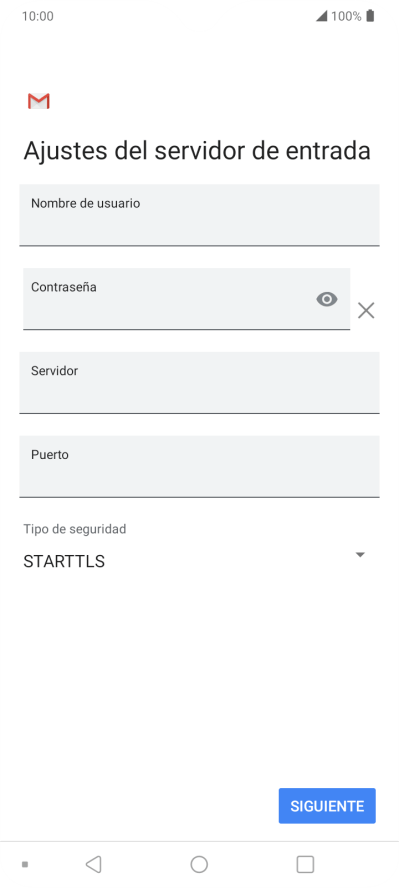Screen dimensions: 399x888
Task: Tap the Android back navigation icon
Action: 93,864
